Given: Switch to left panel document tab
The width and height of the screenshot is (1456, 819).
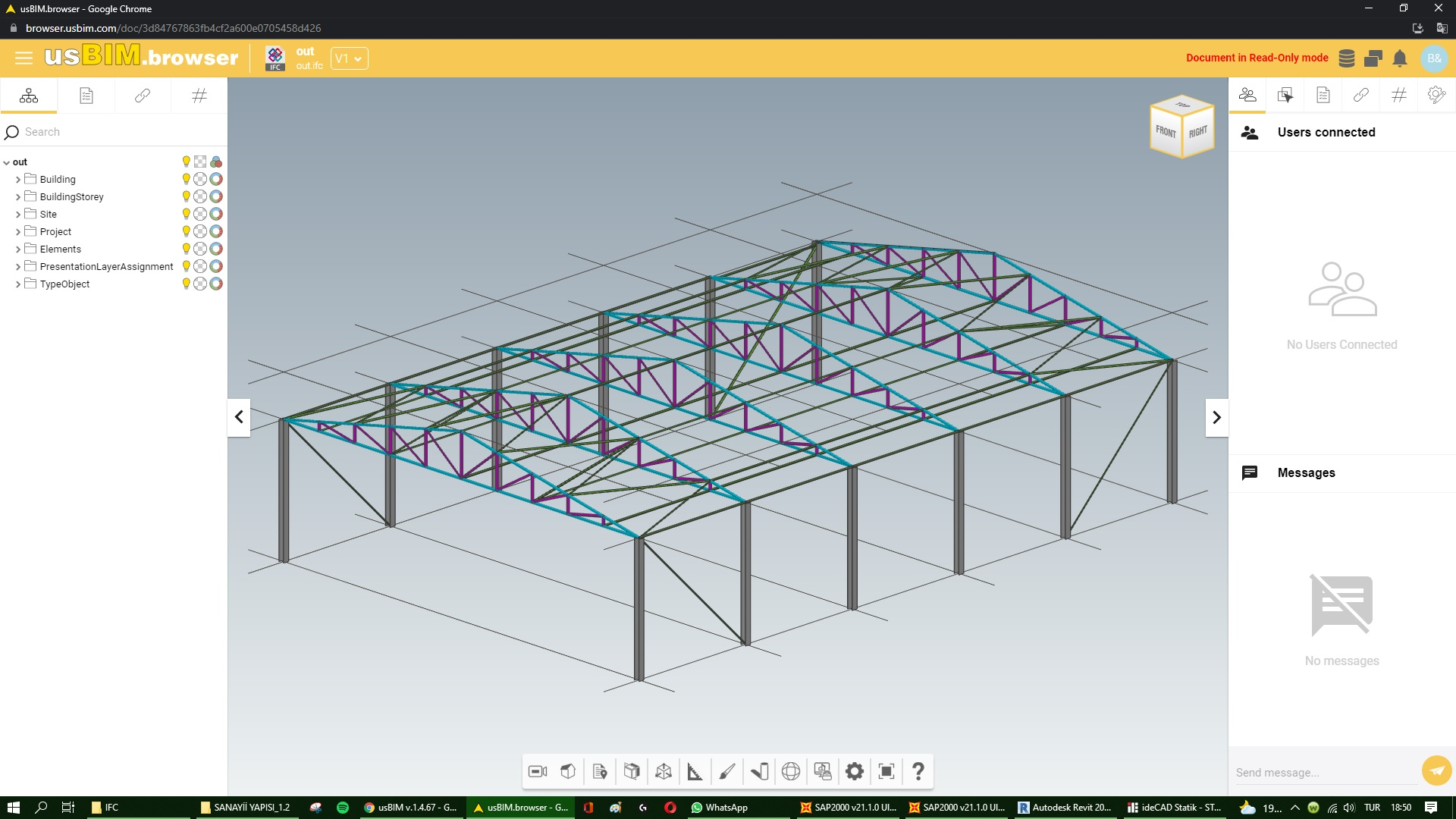Looking at the screenshot, I should [86, 96].
